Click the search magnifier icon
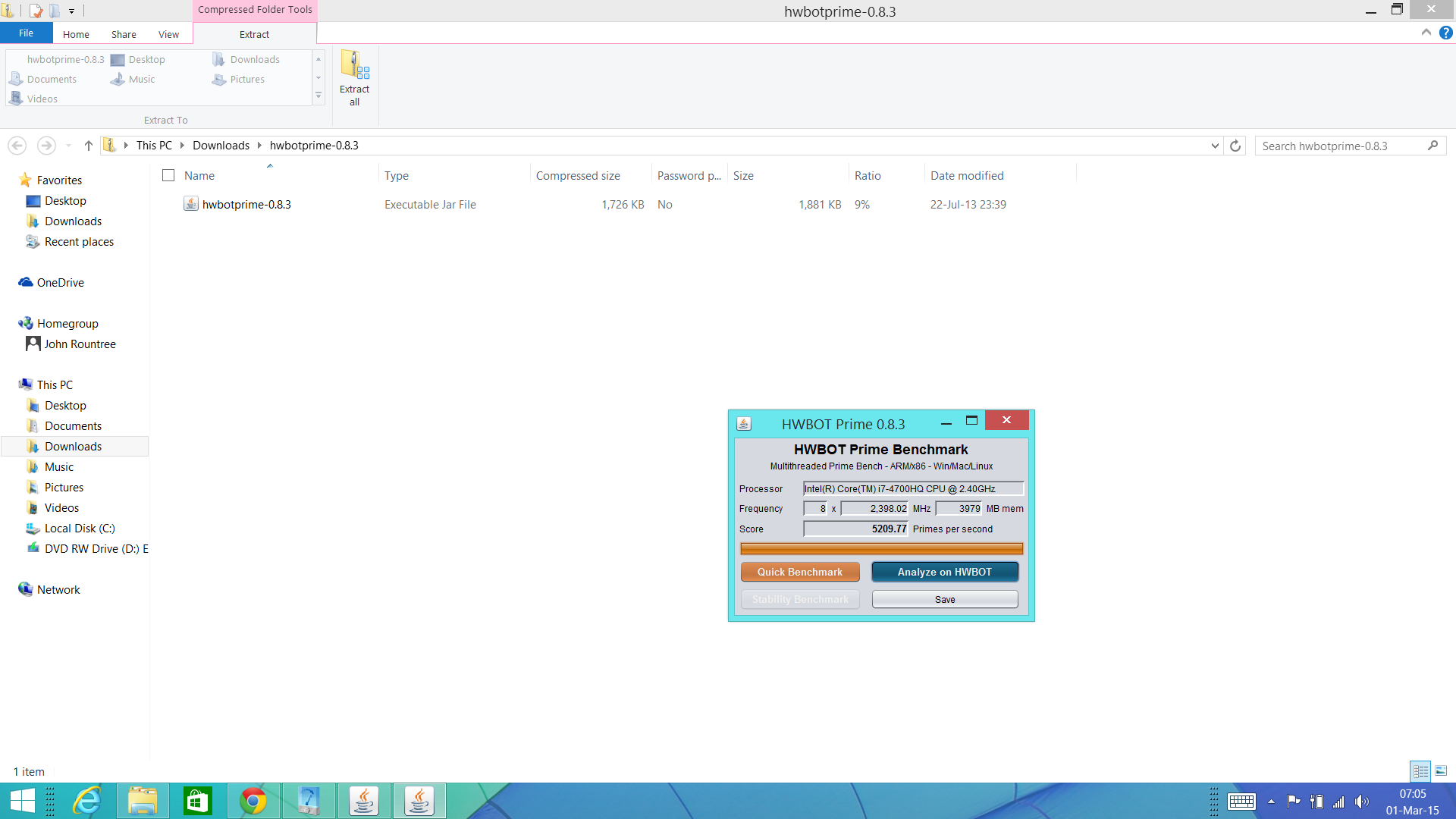 point(1432,146)
